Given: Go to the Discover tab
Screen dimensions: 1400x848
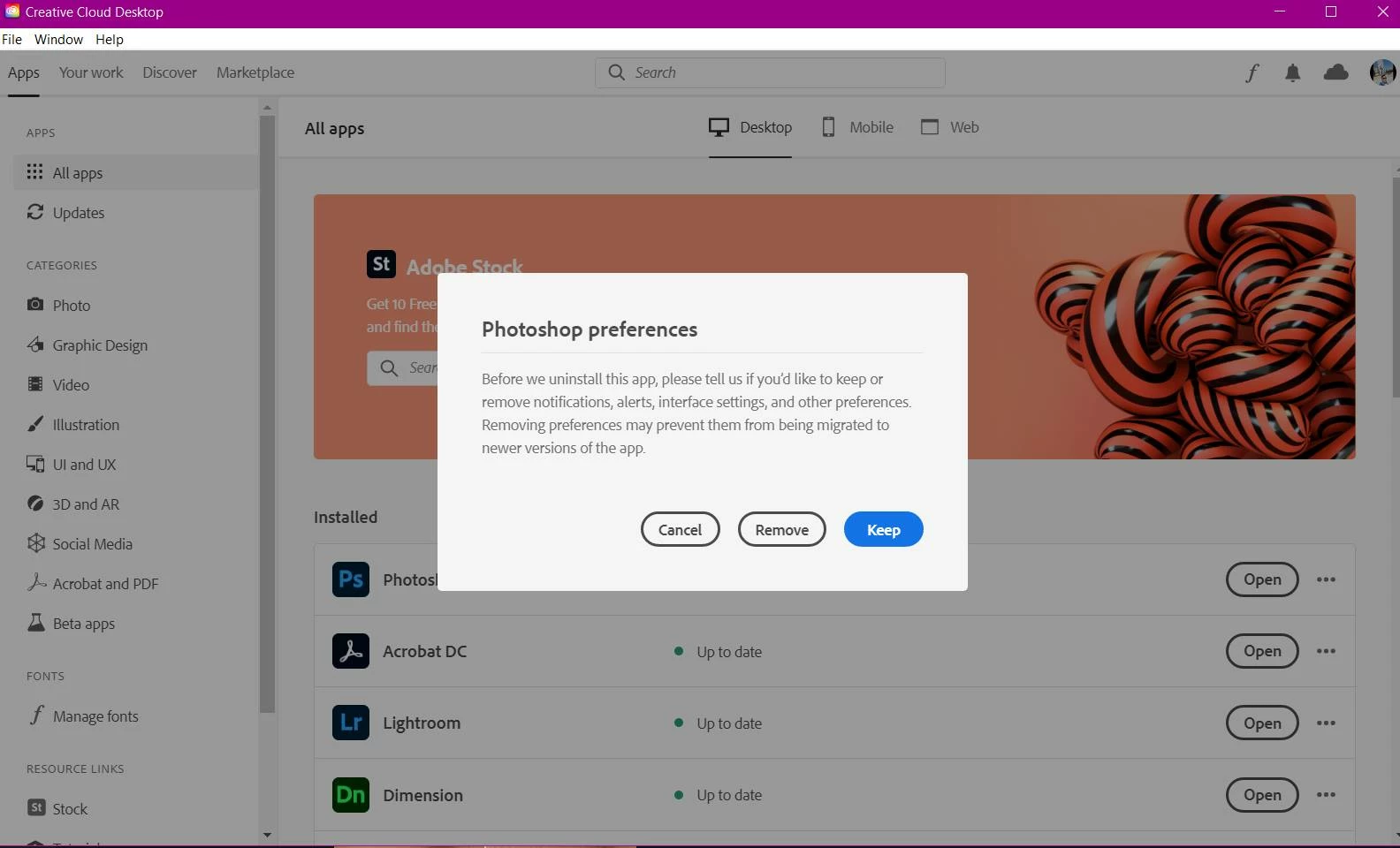Looking at the screenshot, I should 170,72.
